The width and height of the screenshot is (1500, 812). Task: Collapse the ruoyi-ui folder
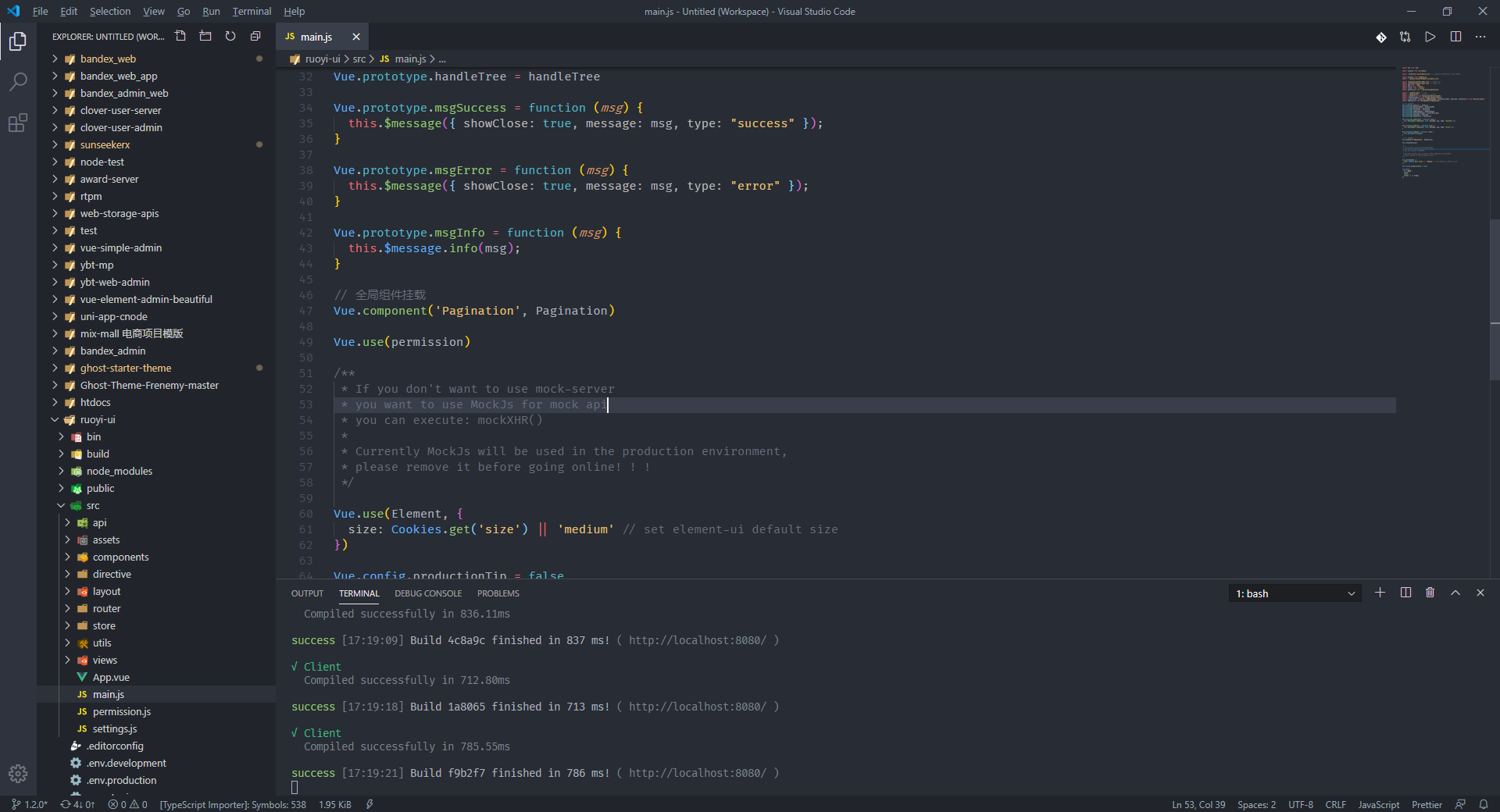pos(55,420)
